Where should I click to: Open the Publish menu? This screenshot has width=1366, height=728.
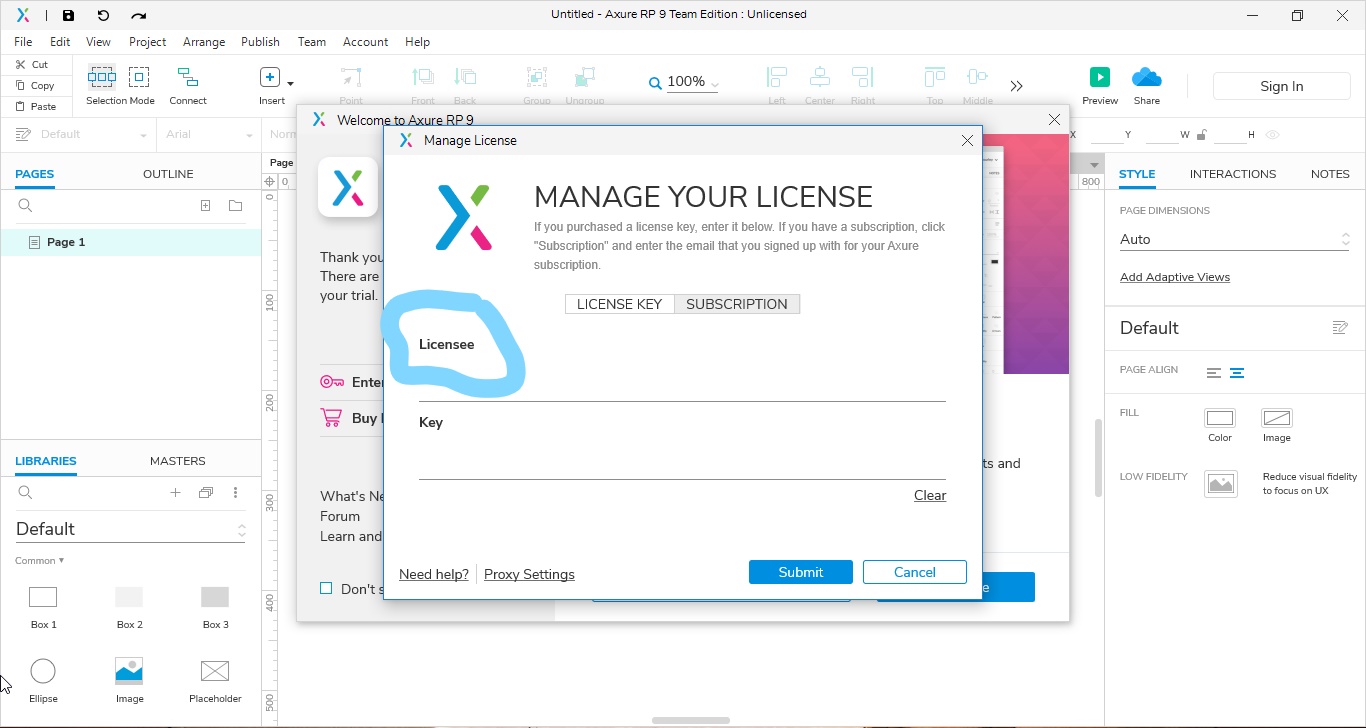click(260, 42)
